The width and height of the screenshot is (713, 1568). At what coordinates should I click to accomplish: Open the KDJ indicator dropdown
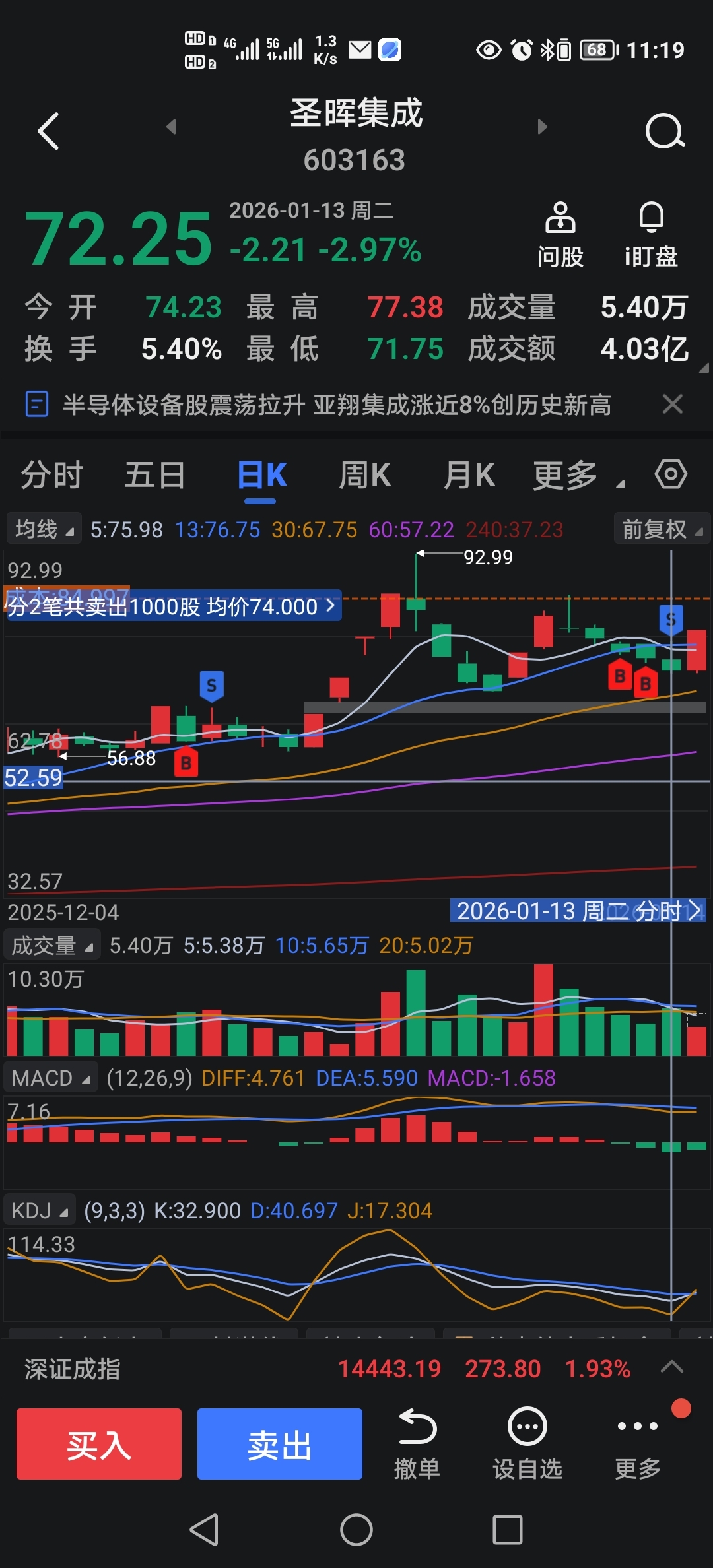click(40, 1210)
